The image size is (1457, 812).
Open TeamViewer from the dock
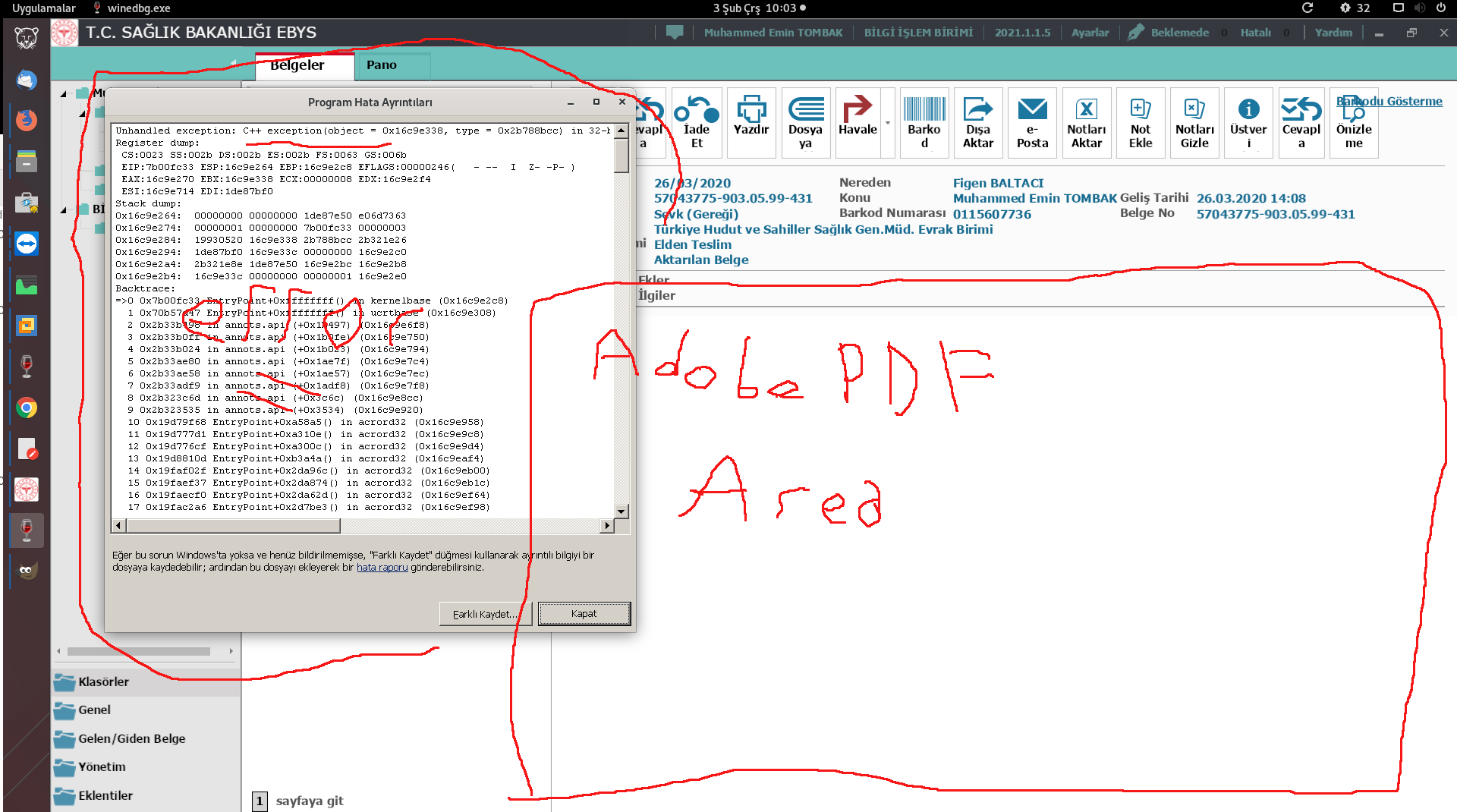pos(27,244)
